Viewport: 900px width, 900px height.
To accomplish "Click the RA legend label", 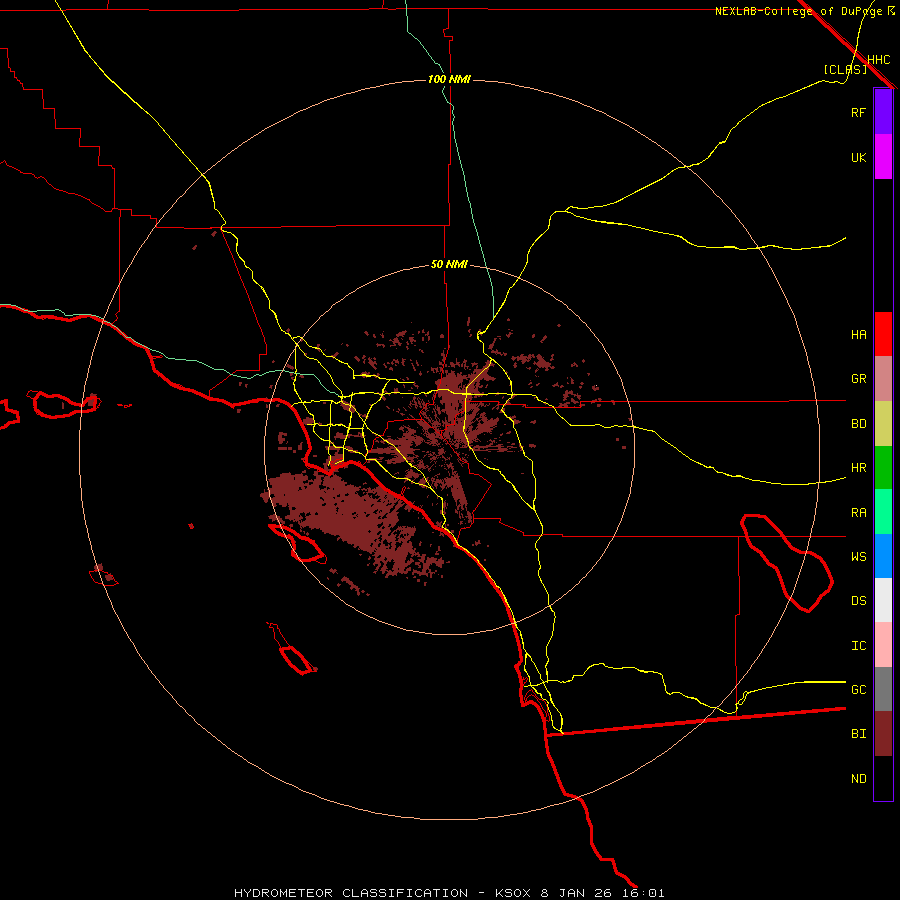I will pos(859,513).
